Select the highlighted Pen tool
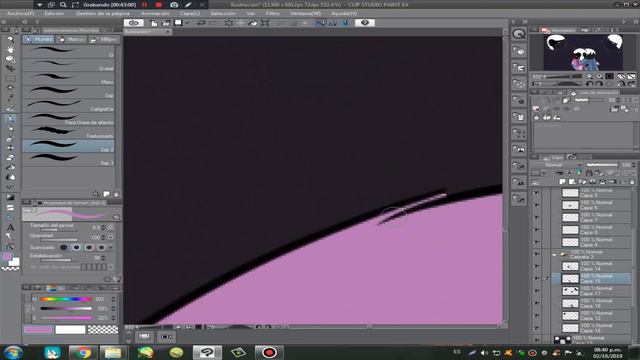 (x=10, y=118)
